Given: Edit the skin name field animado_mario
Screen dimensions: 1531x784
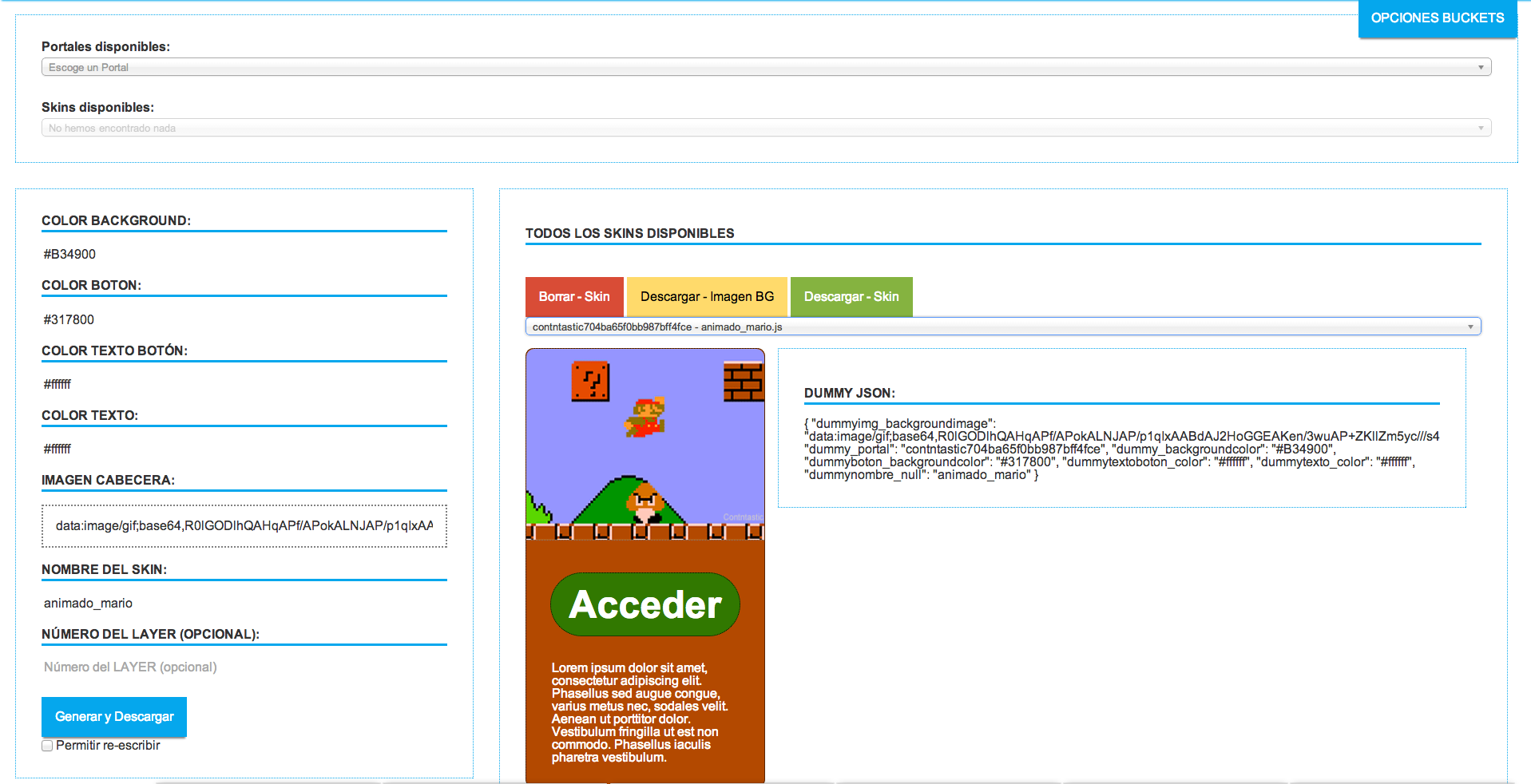Looking at the screenshot, I should click(244, 603).
